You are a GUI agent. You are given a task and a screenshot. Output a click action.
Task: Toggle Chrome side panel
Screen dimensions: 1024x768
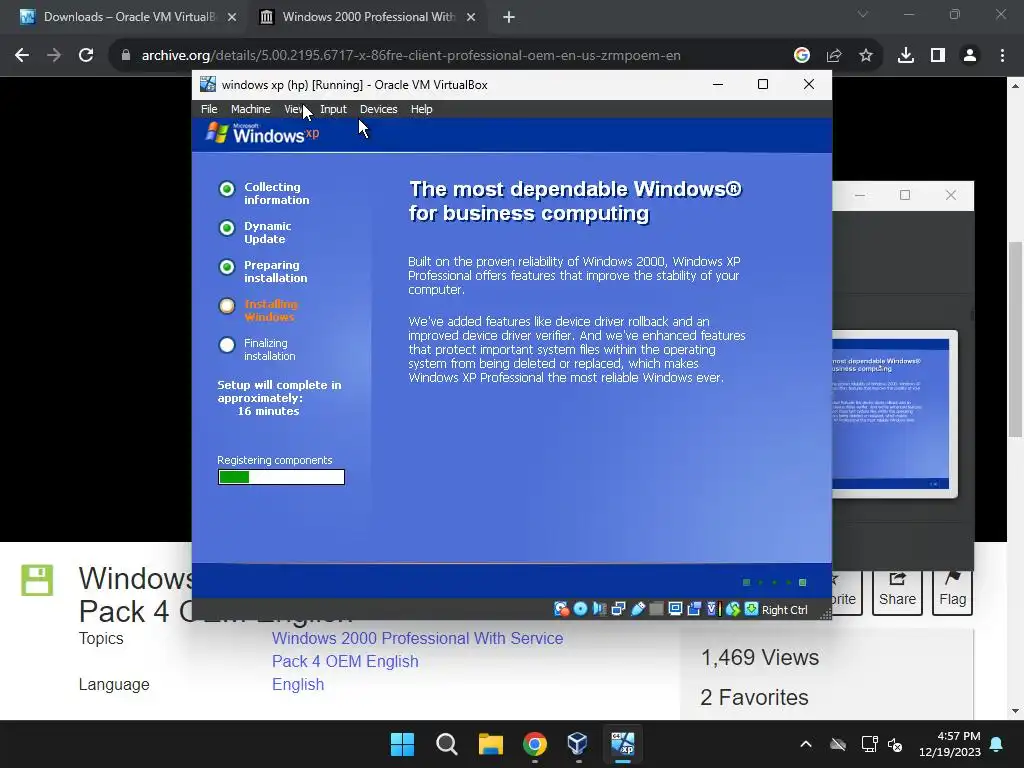[x=938, y=56]
